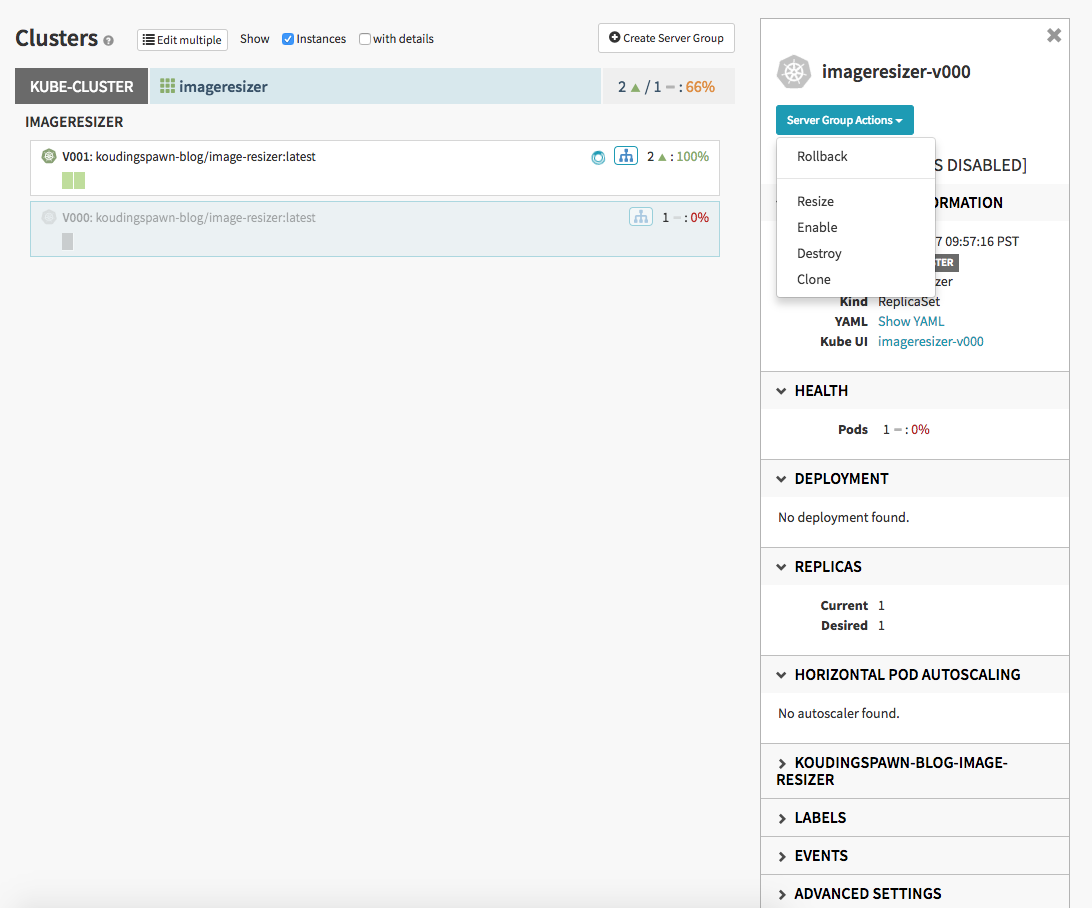The image size is (1092, 908).
Task: Collapse the Health section
Action: pyautogui.click(x=781, y=391)
